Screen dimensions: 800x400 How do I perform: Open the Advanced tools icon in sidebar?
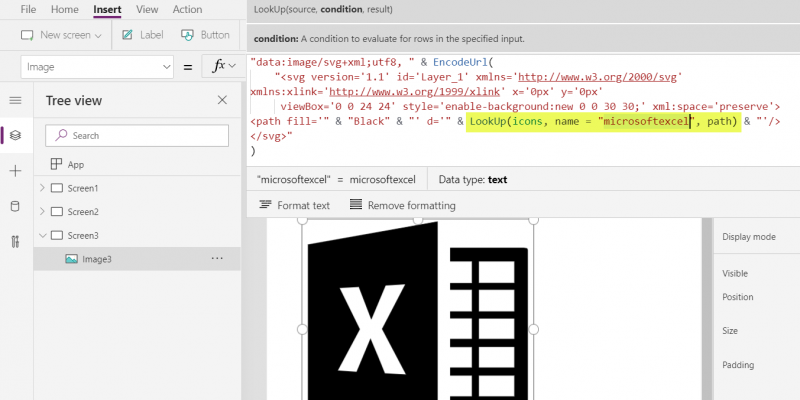pyautogui.click(x=15, y=242)
